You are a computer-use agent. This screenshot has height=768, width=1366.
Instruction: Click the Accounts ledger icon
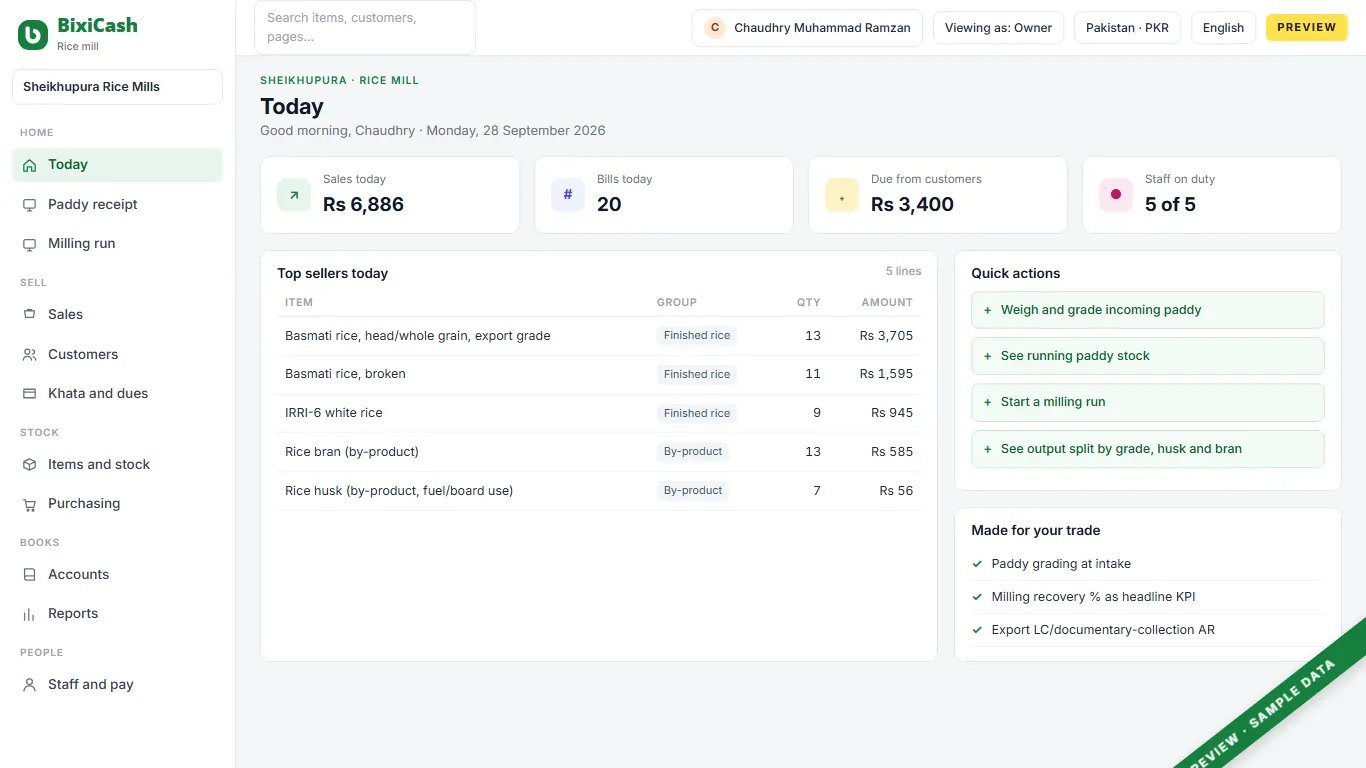tap(29, 575)
